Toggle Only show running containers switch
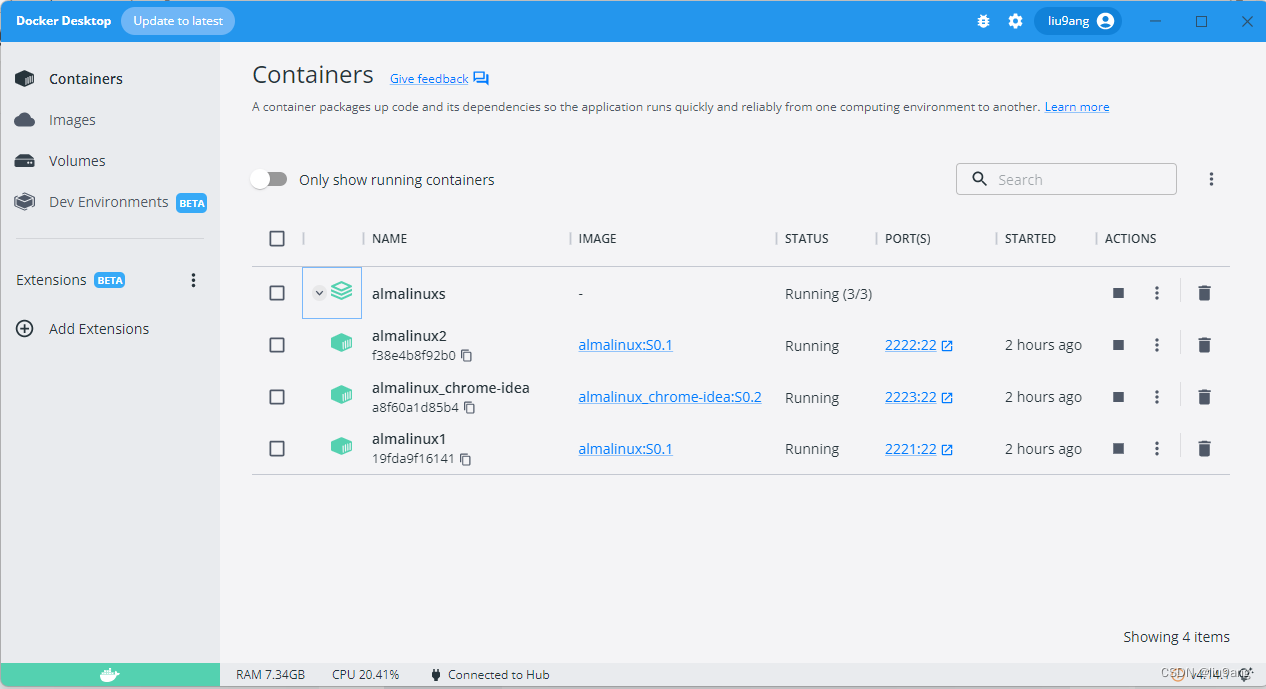 click(x=269, y=179)
